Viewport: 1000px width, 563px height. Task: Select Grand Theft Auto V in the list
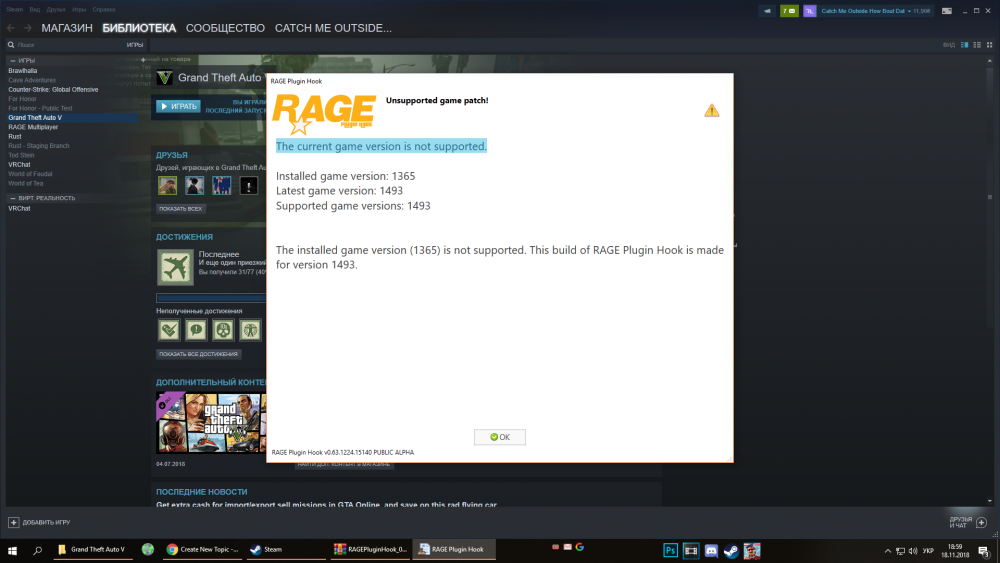71,117
